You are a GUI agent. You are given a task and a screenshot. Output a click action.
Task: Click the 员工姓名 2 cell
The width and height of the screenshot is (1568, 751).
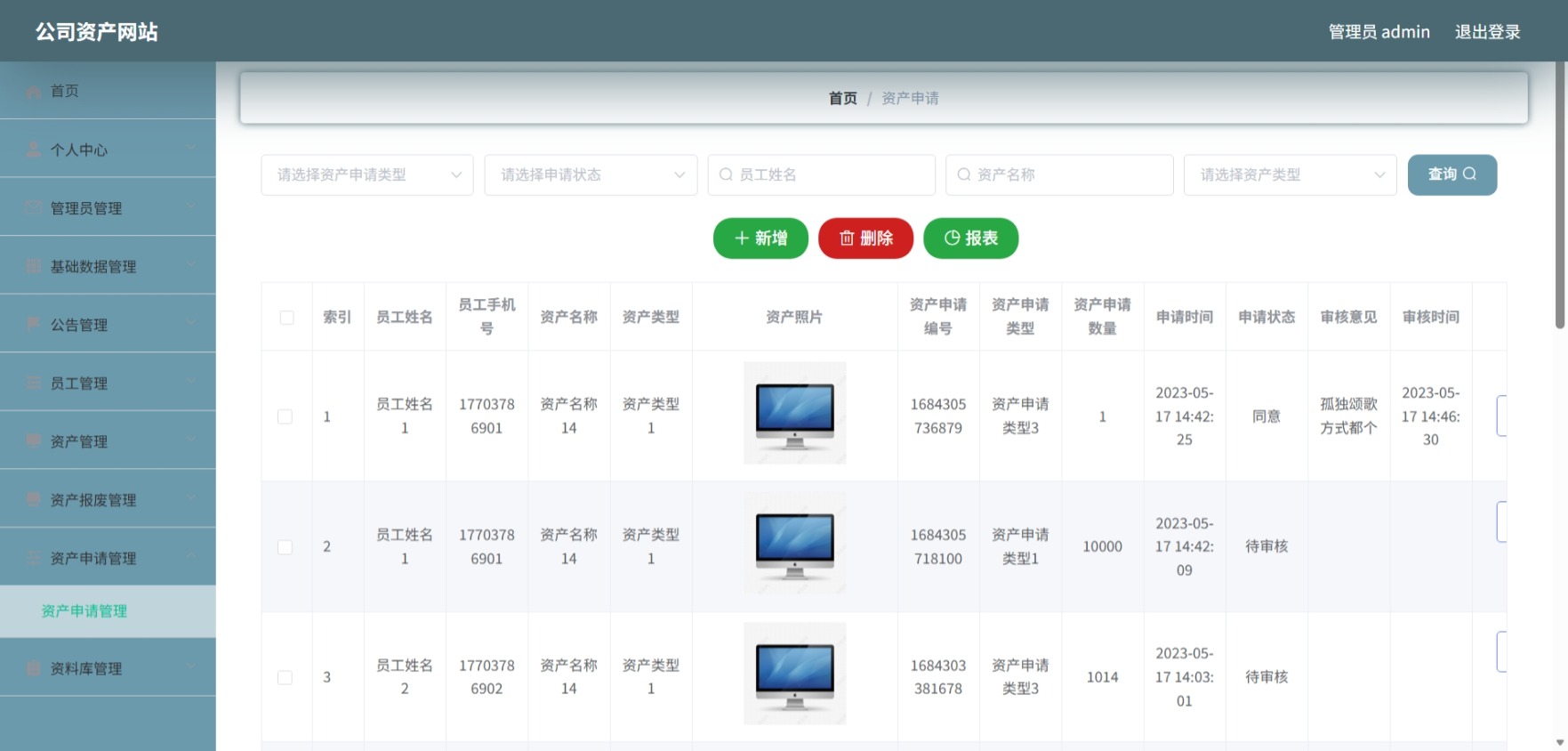(x=405, y=677)
